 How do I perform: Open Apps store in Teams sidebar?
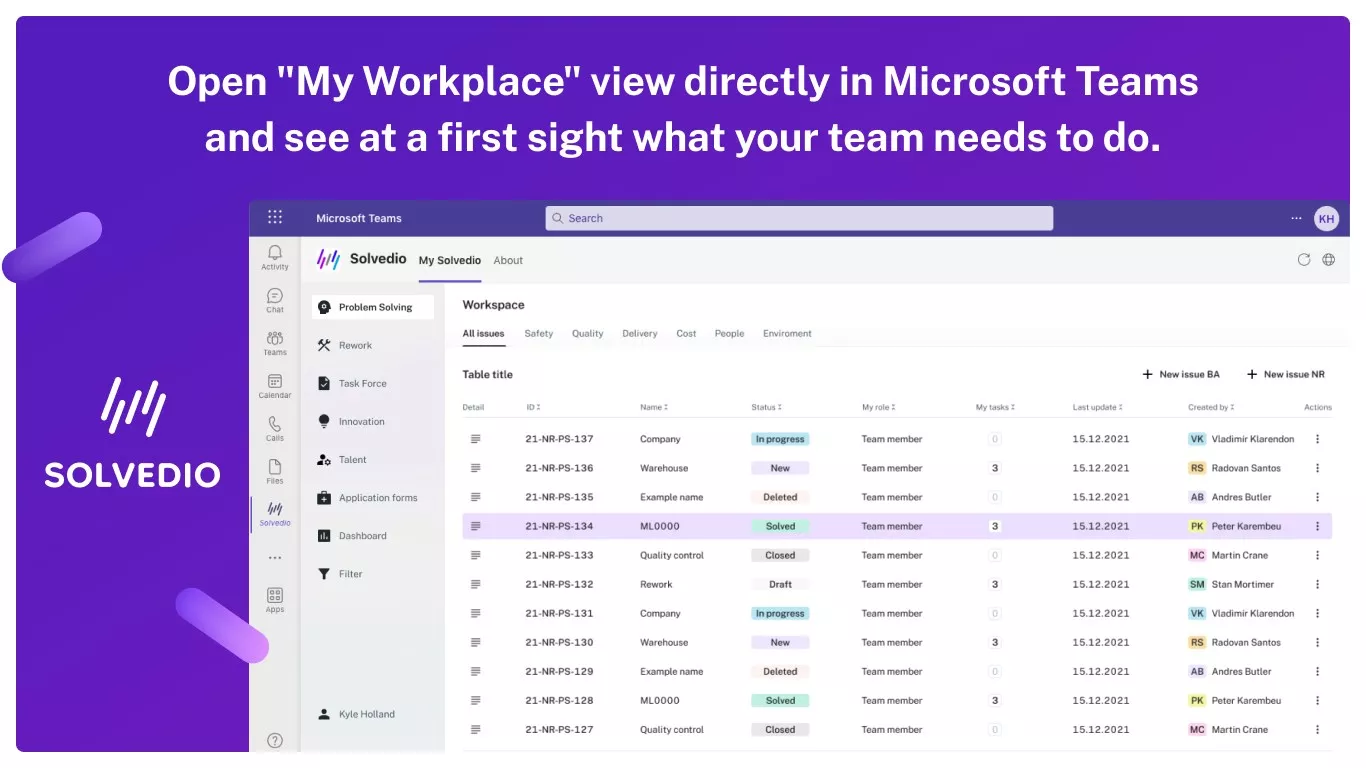pyautogui.click(x=275, y=600)
